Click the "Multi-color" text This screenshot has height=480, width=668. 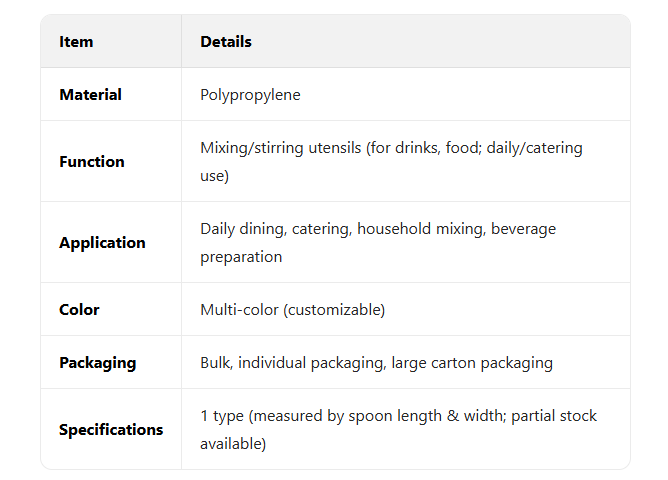(x=240, y=310)
